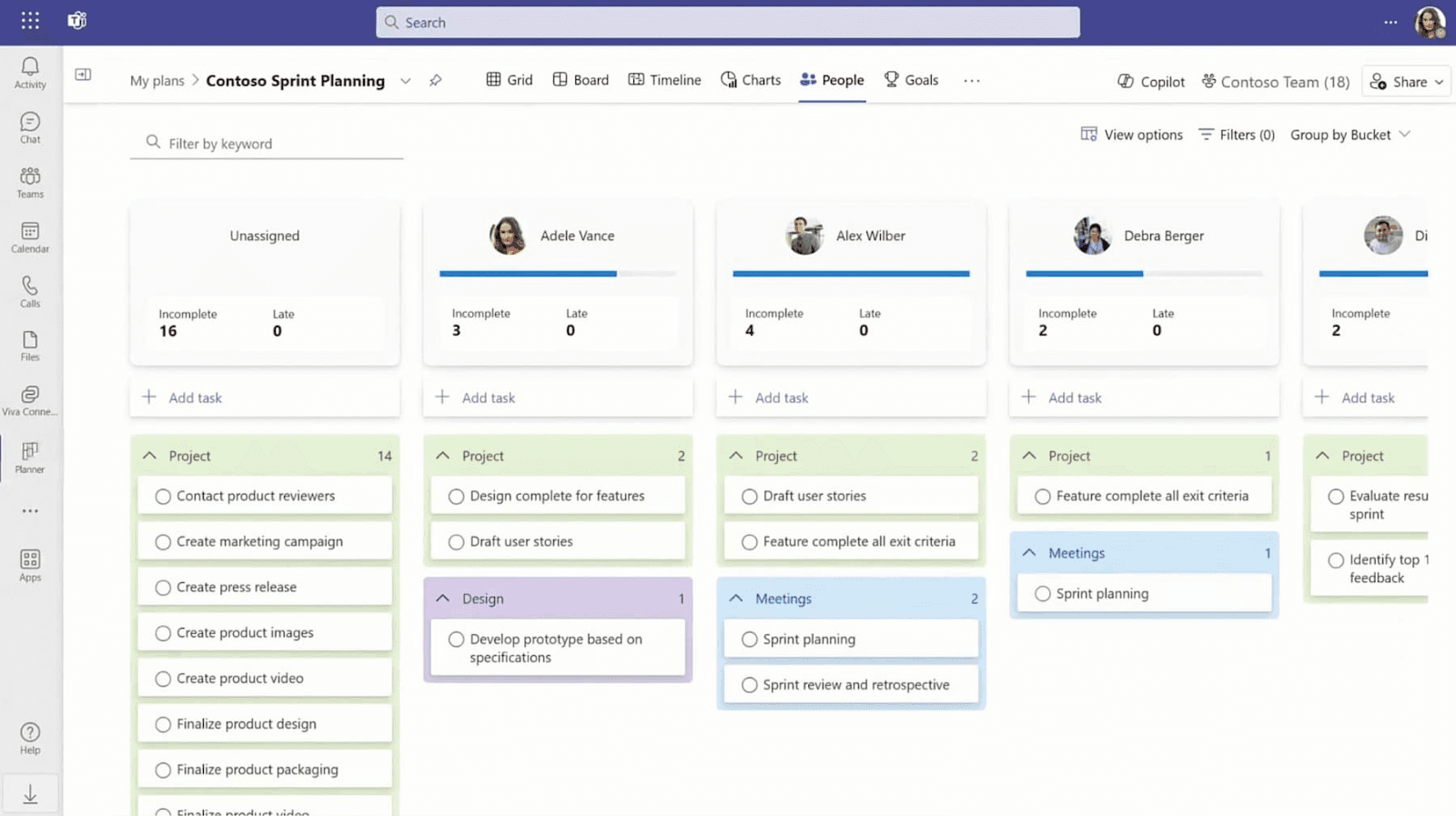Toggle the navigation pane icon

click(x=83, y=75)
